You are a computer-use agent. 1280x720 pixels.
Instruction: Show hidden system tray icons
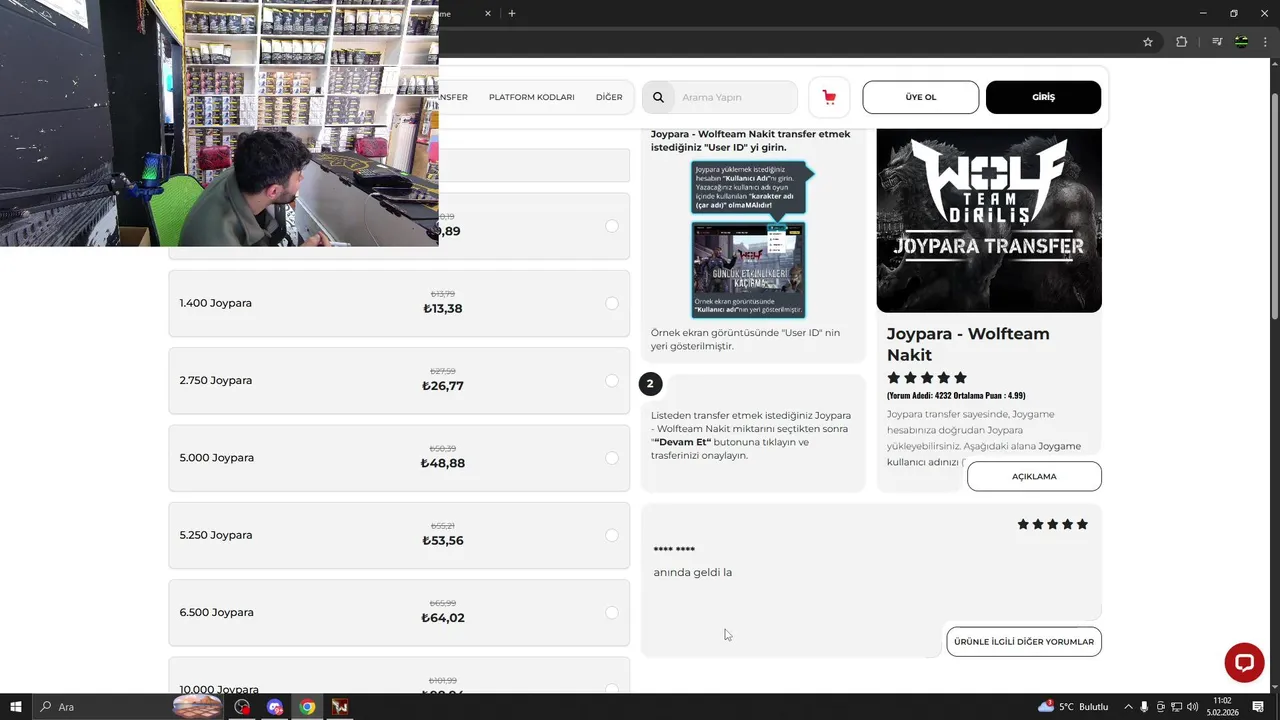pos(1128,707)
